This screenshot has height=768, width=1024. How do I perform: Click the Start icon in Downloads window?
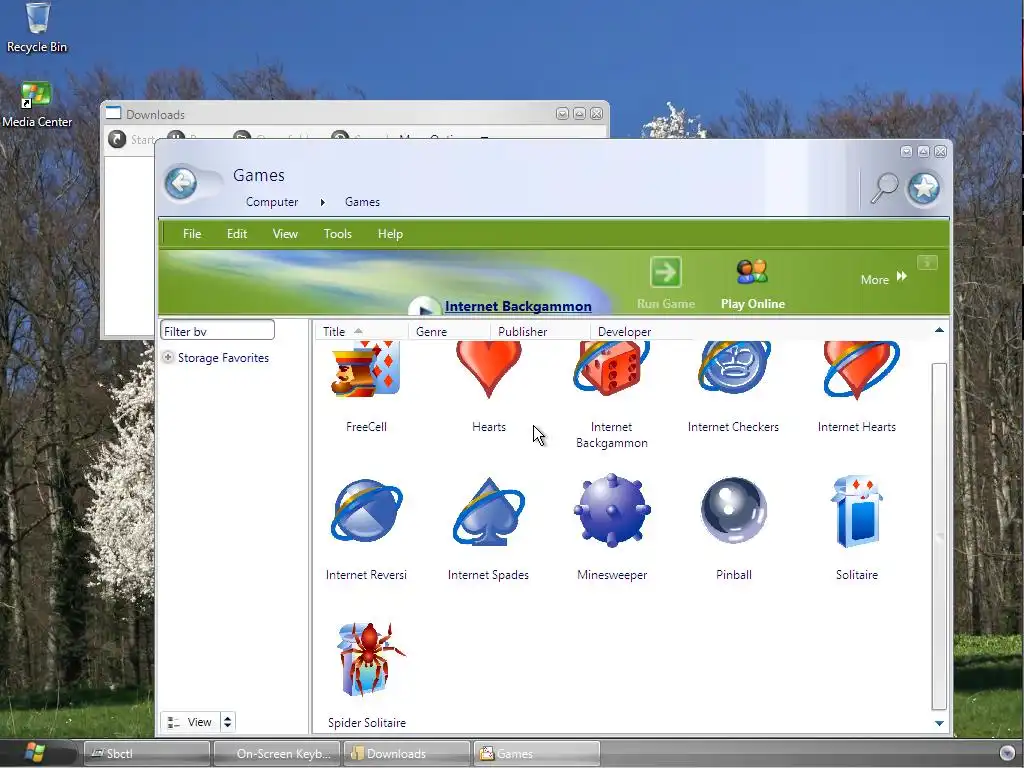tap(117, 139)
